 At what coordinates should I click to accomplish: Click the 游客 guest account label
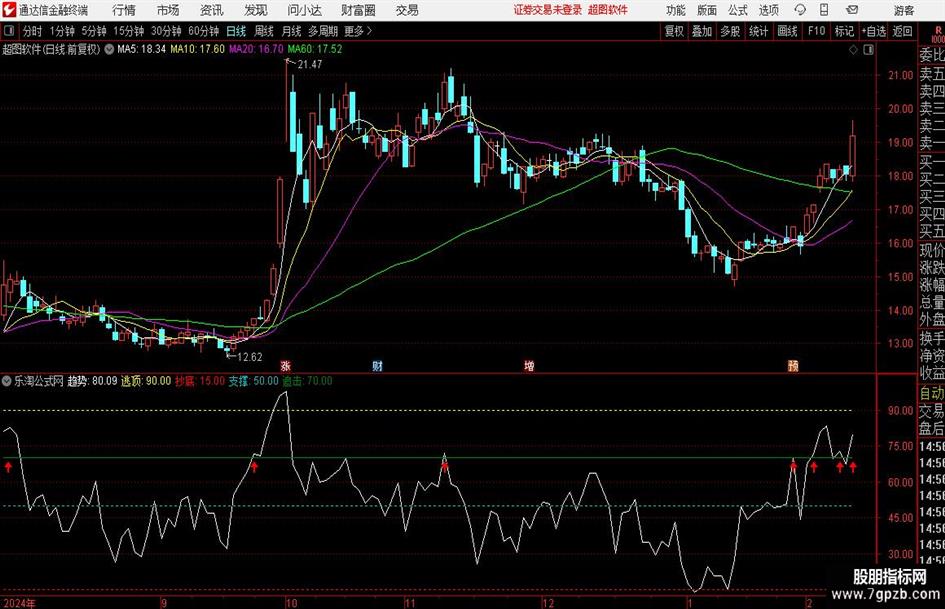click(903, 10)
